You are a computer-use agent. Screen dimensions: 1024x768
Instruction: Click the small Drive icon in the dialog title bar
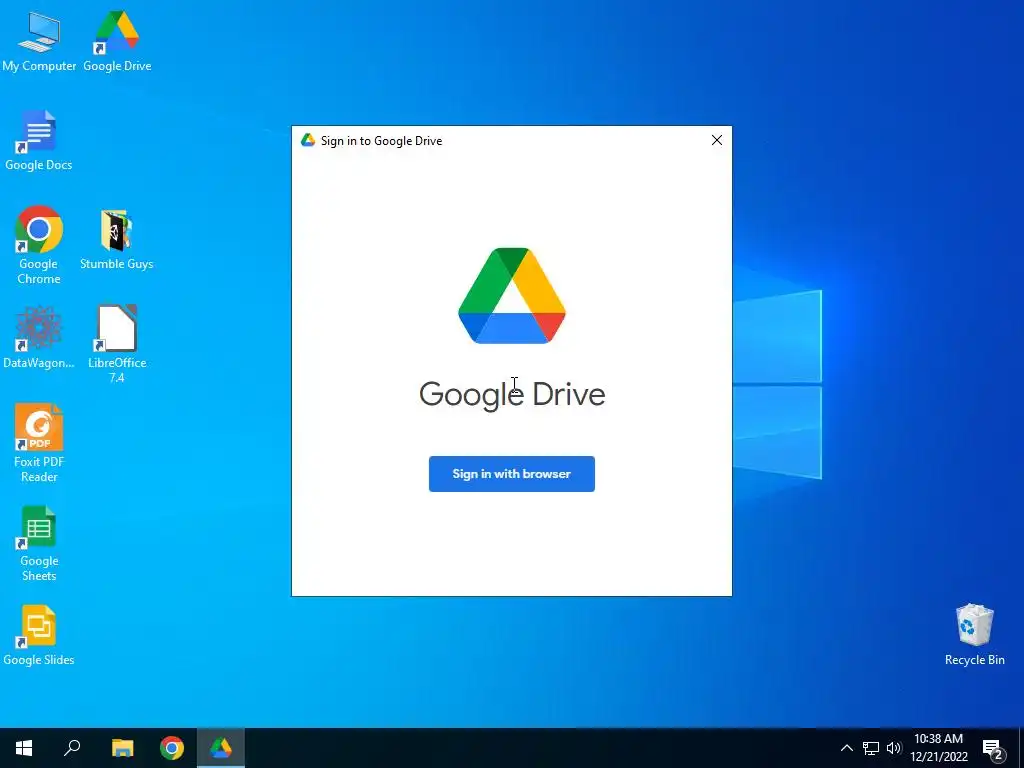(308, 140)
